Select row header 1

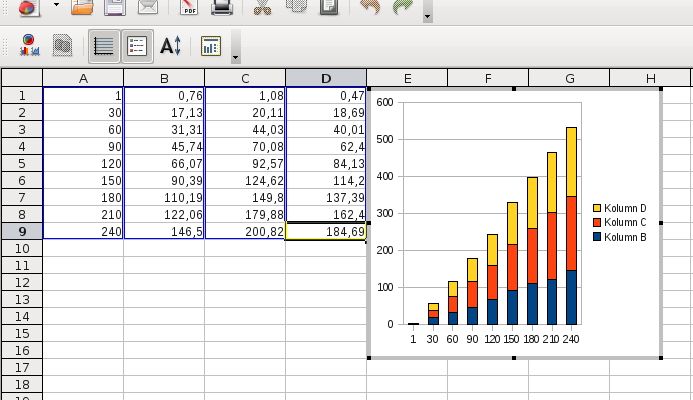tap(22, 95)
